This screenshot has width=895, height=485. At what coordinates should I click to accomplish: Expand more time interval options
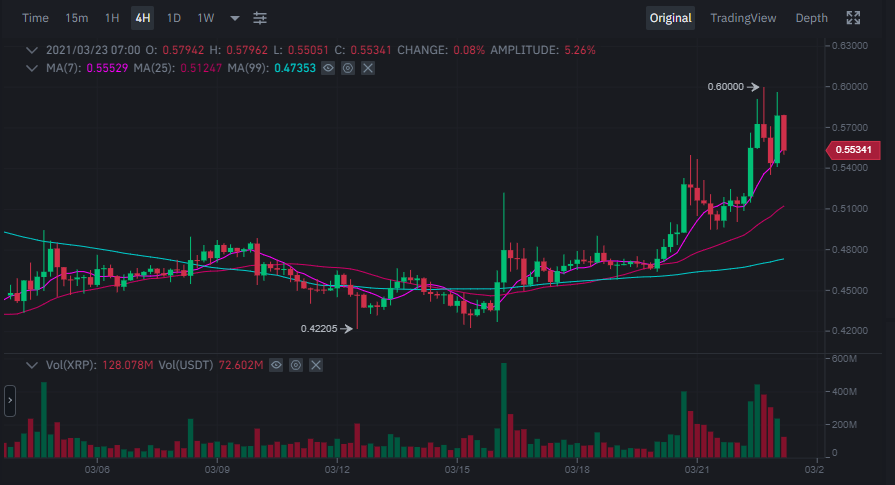pos(235,18)
